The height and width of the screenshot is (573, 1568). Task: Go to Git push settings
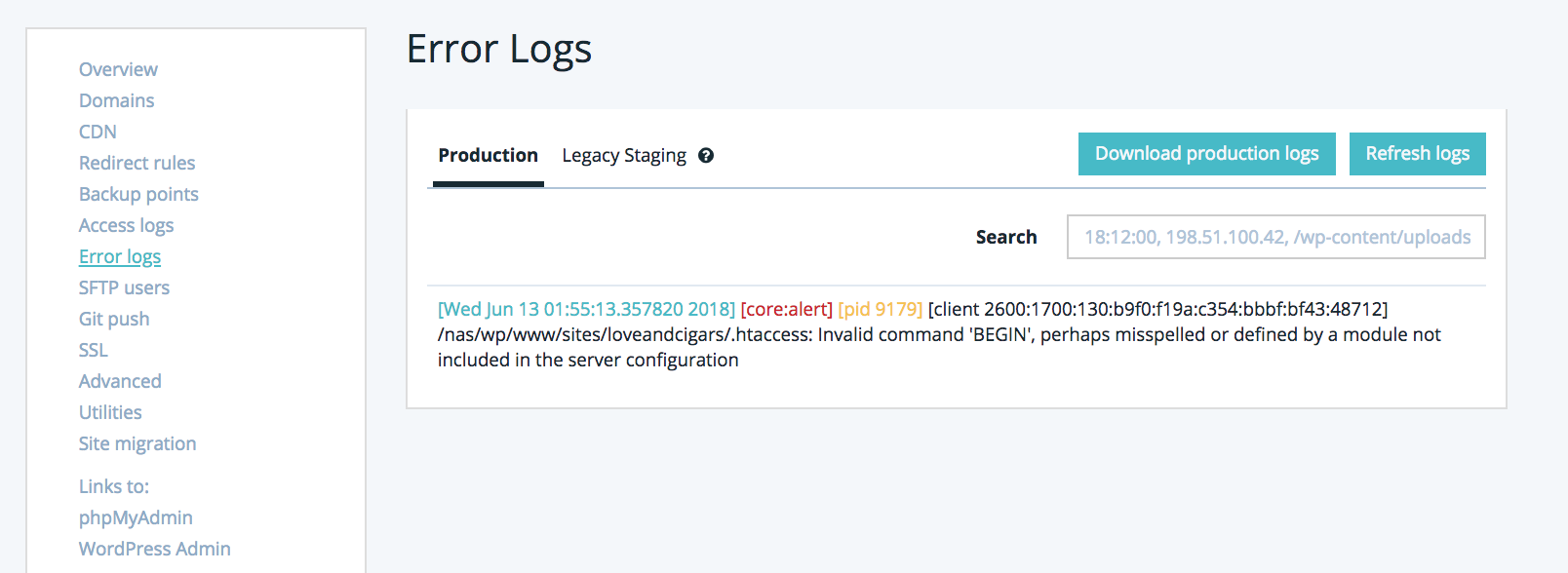pos(114,319)
